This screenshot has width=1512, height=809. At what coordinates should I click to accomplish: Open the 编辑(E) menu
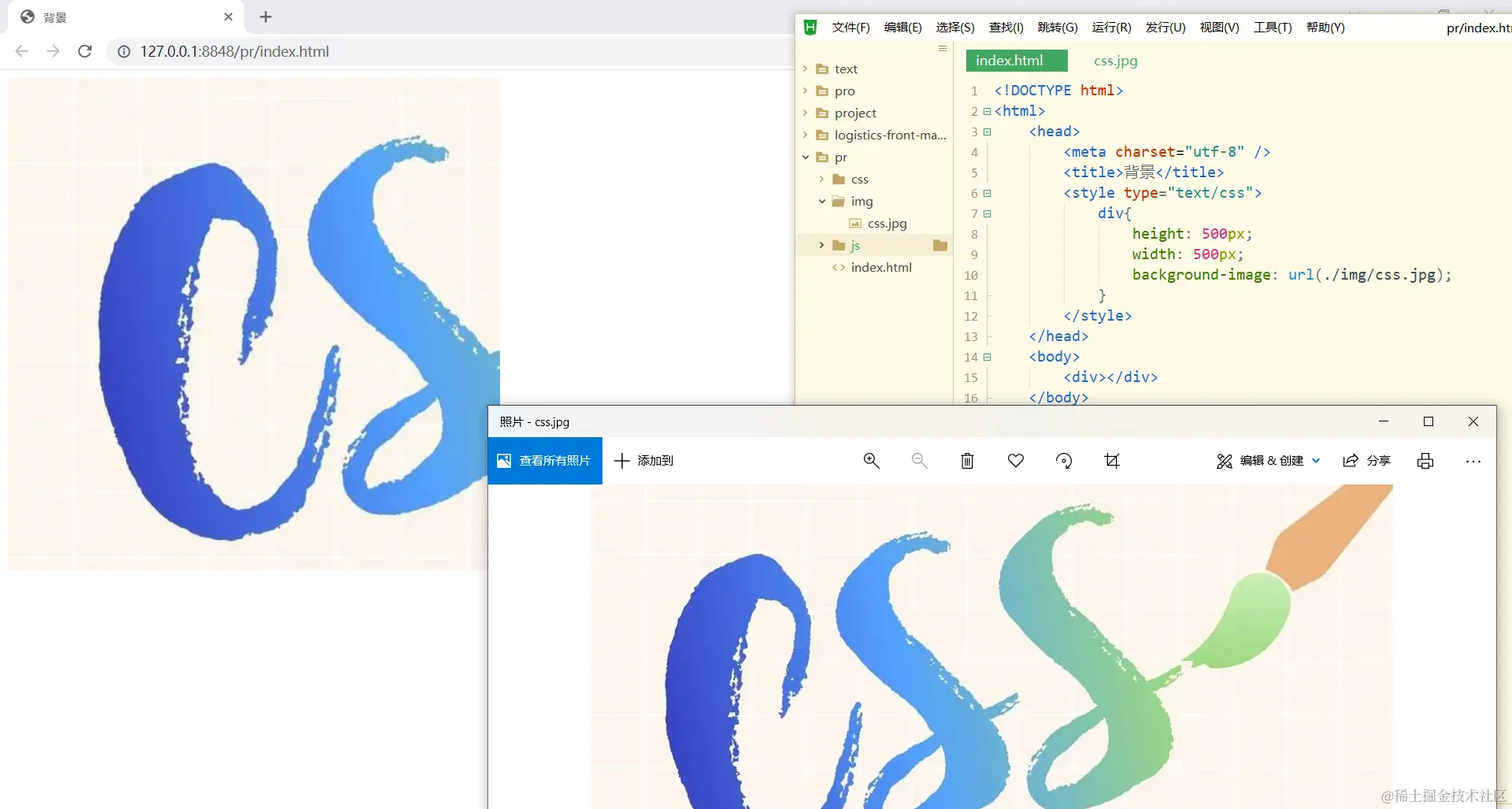[x=902, y=28]
